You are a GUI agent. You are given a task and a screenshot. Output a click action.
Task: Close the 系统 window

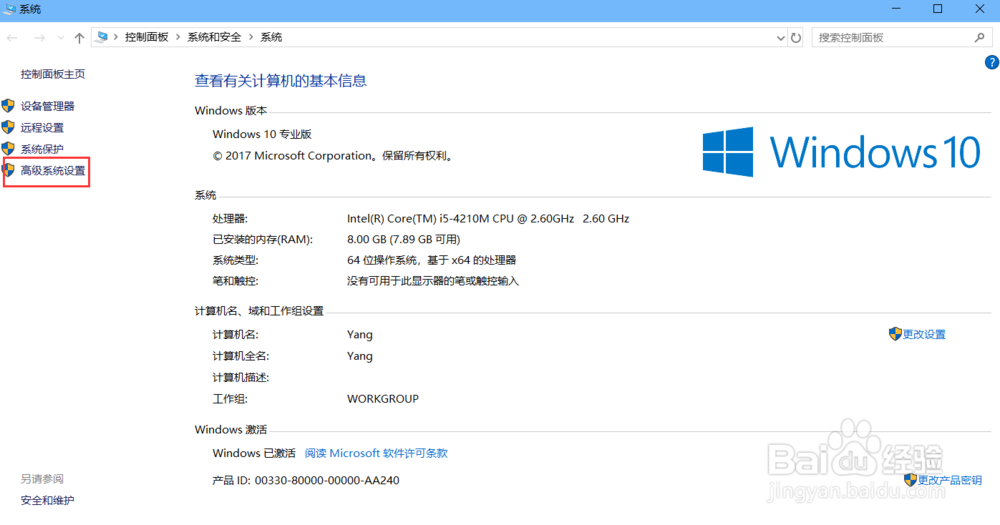980,9
